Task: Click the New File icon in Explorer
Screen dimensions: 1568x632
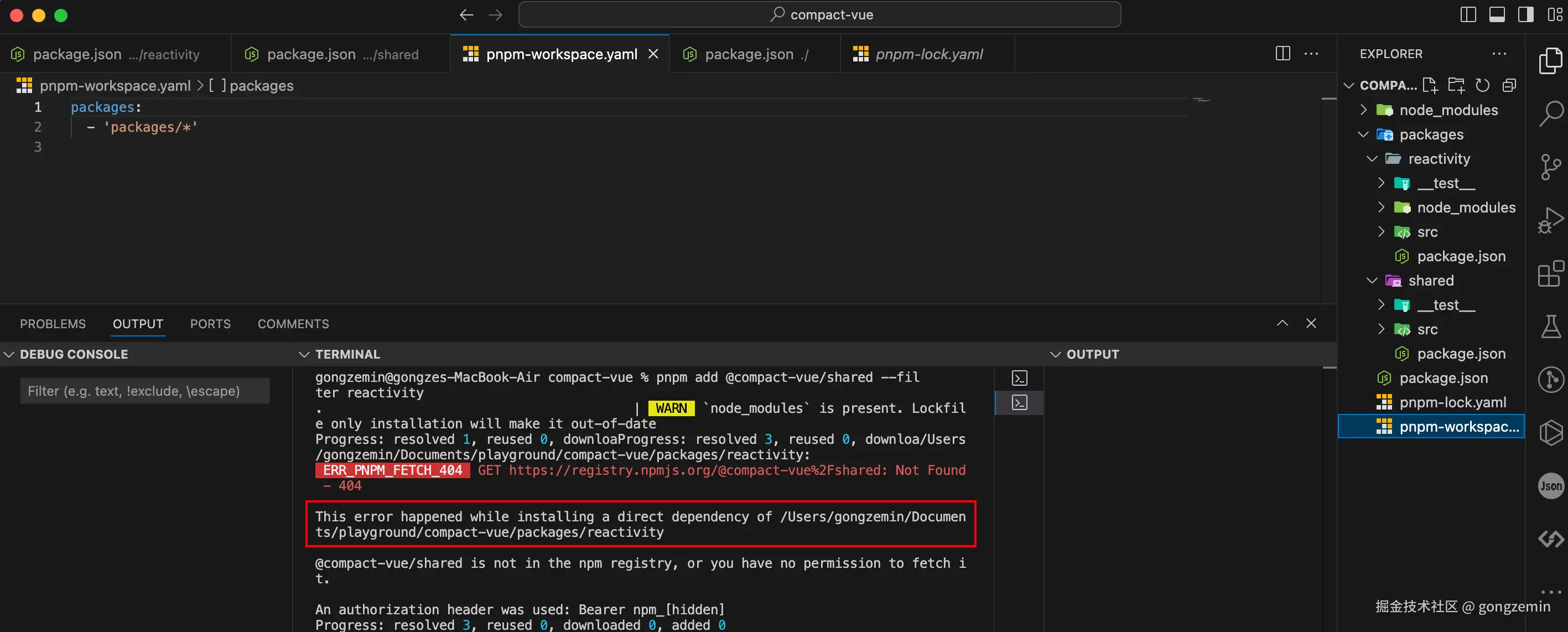Action: click(1430, 85)
